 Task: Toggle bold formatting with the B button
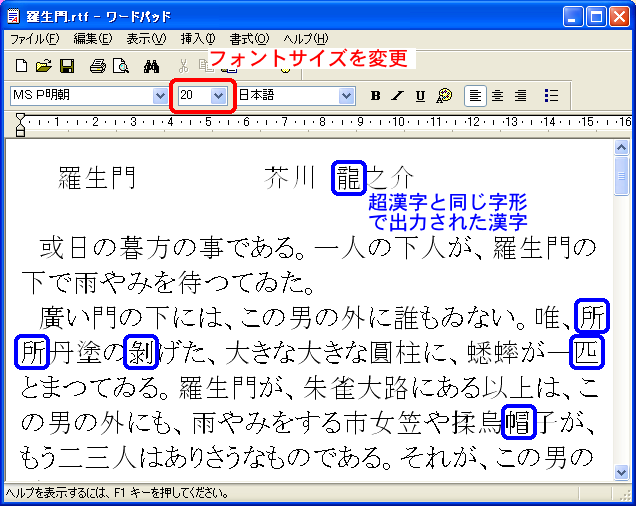coord(376,96)
